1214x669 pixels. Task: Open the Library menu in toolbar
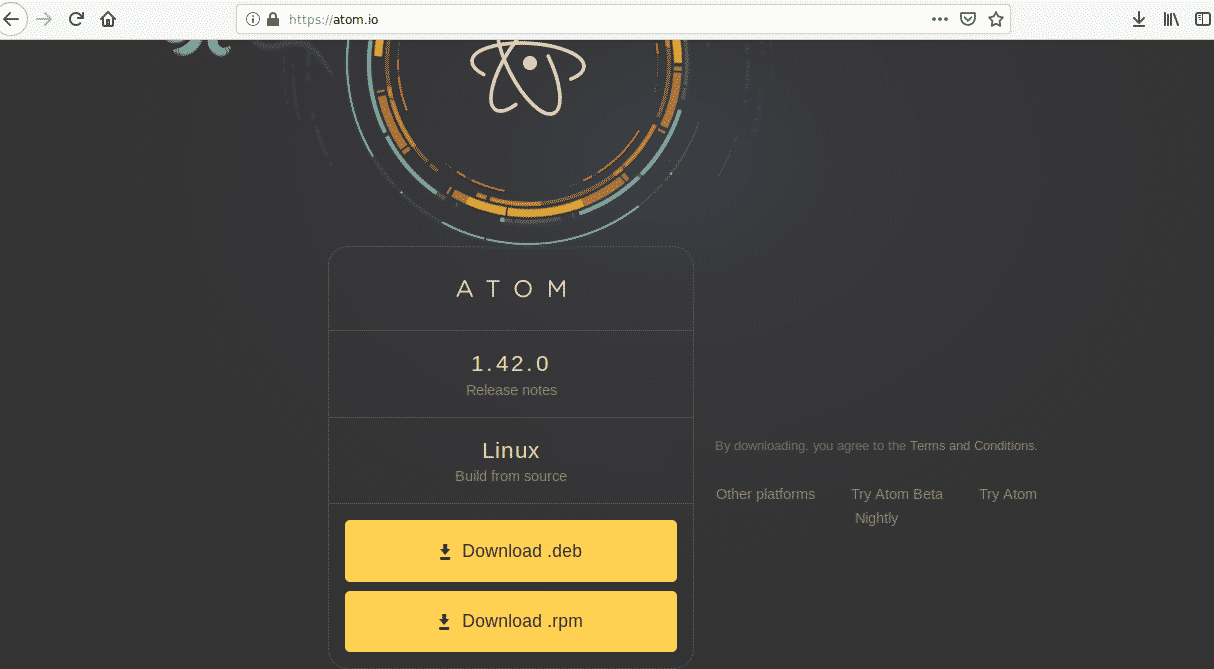point(1170,19)
